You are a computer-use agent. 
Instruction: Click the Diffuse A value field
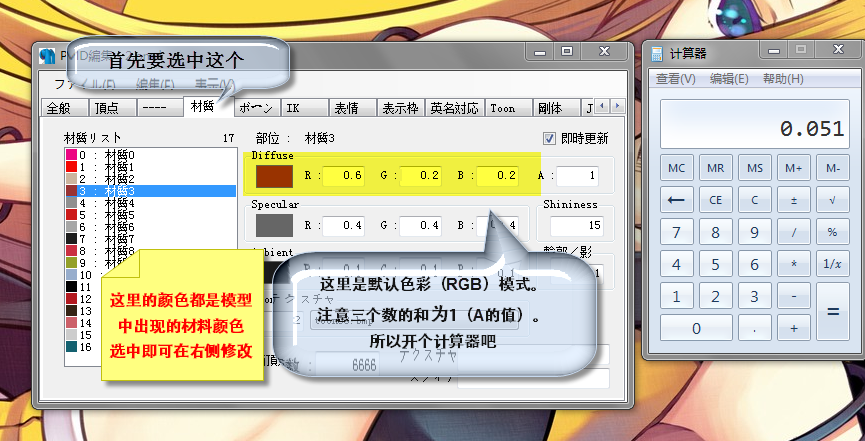coord(578,176)
